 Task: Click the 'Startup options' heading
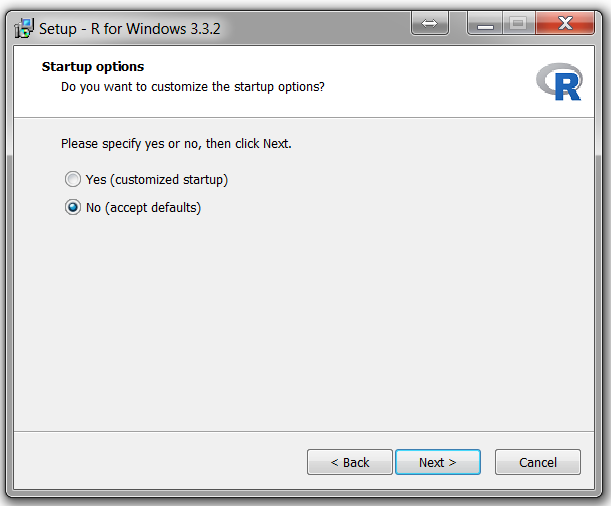pyautogui.click(x=93, y=67)
